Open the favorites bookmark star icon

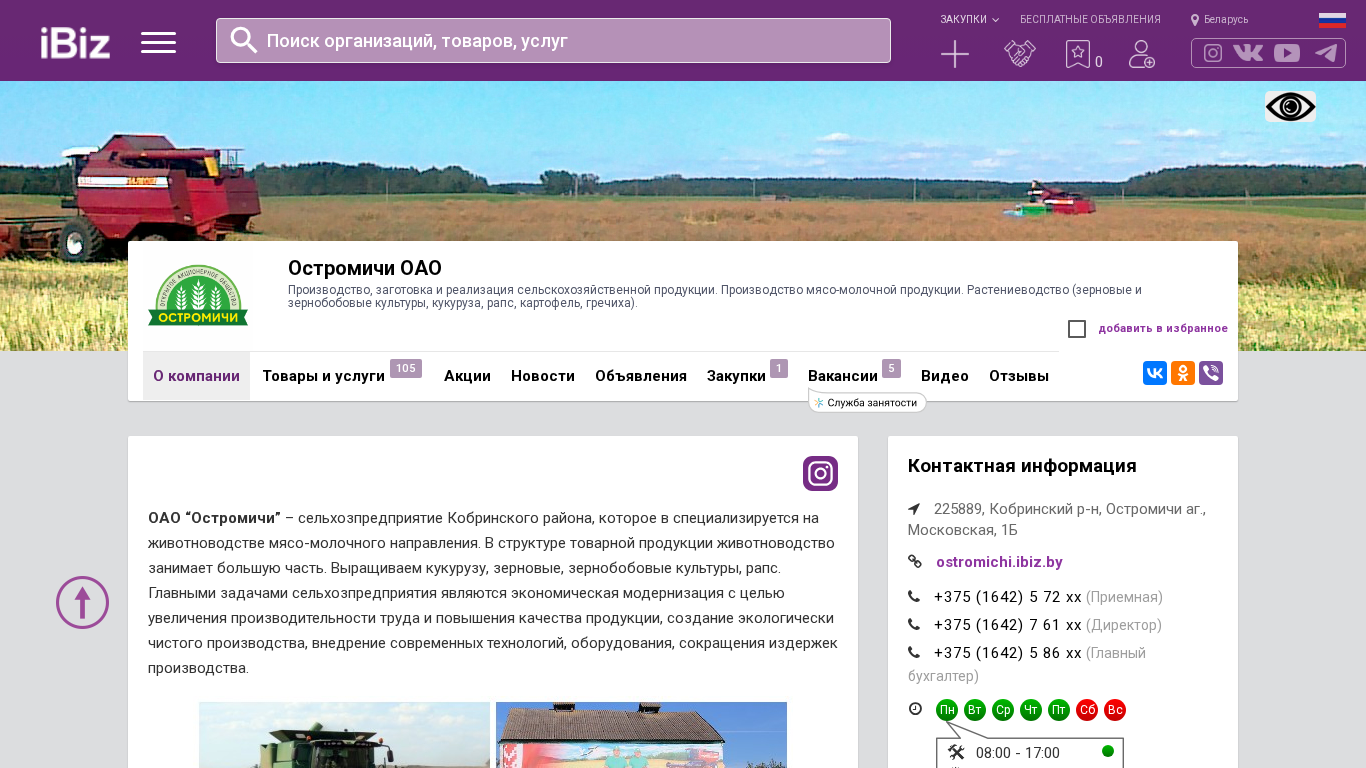[1078, 54]
